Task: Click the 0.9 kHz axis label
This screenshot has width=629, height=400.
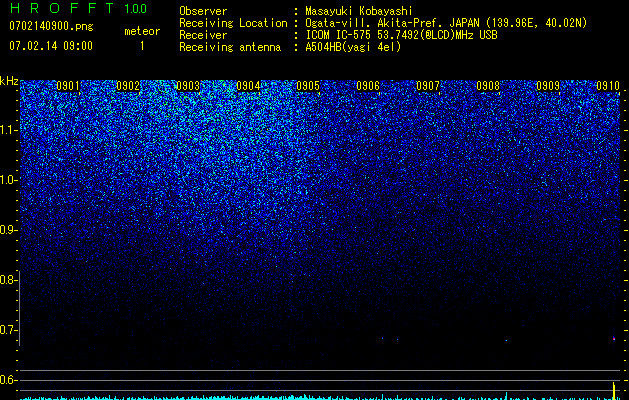Action: (8, 230)
